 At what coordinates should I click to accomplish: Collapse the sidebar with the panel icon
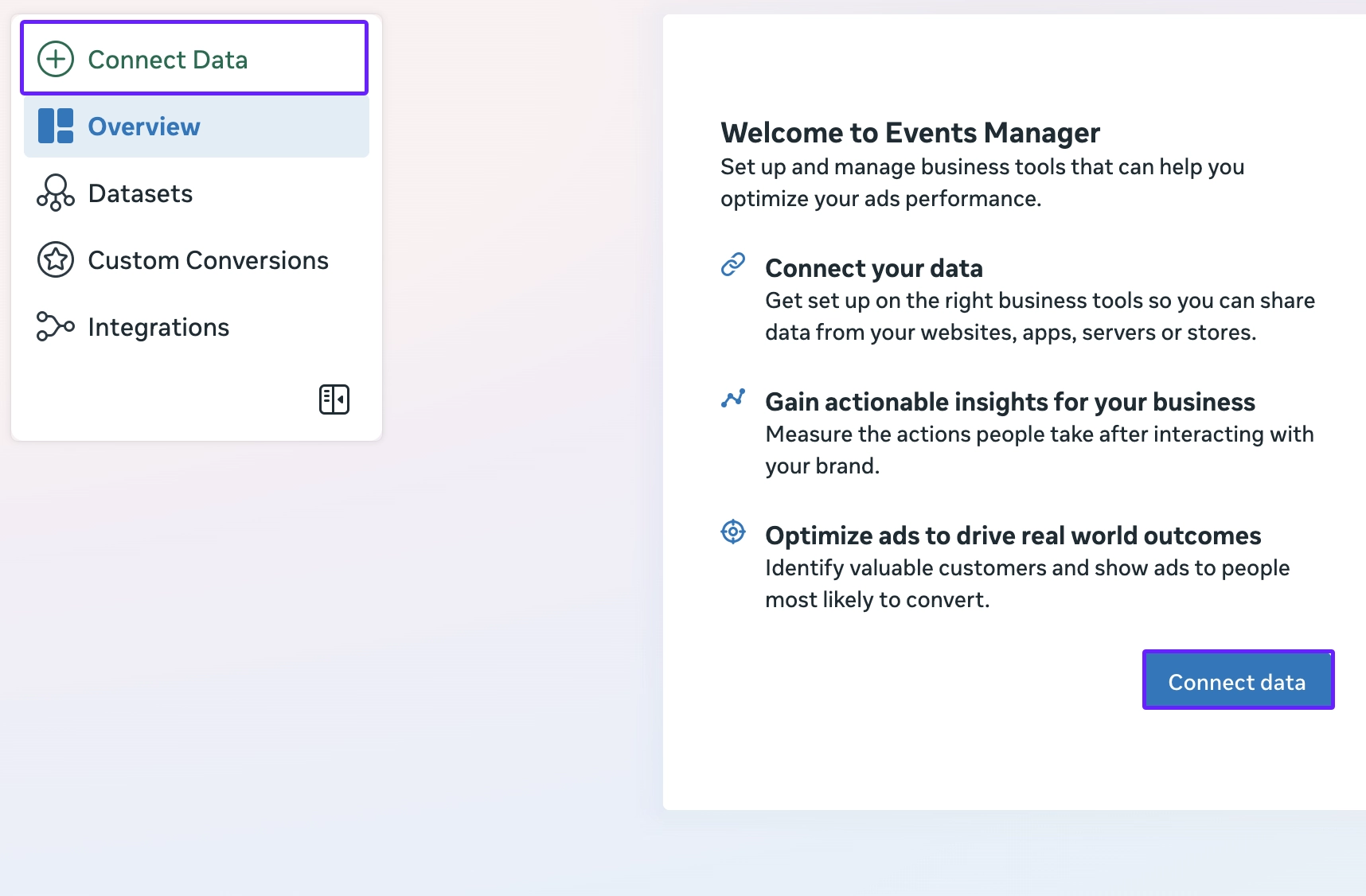pyautogui.click(x=334, y=399)
